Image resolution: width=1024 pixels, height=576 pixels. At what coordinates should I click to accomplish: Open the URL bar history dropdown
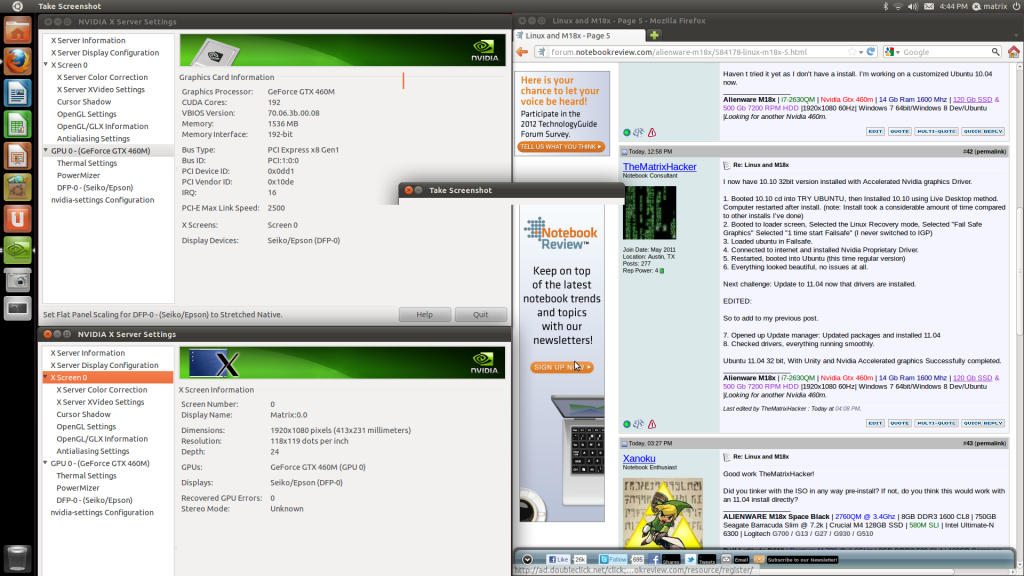861,52
